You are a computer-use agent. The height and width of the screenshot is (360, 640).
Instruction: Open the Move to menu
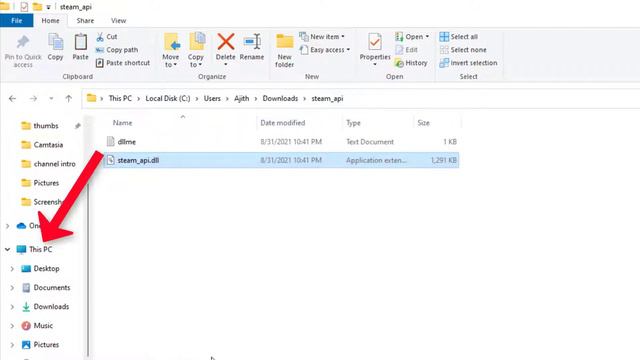[171, 50]
